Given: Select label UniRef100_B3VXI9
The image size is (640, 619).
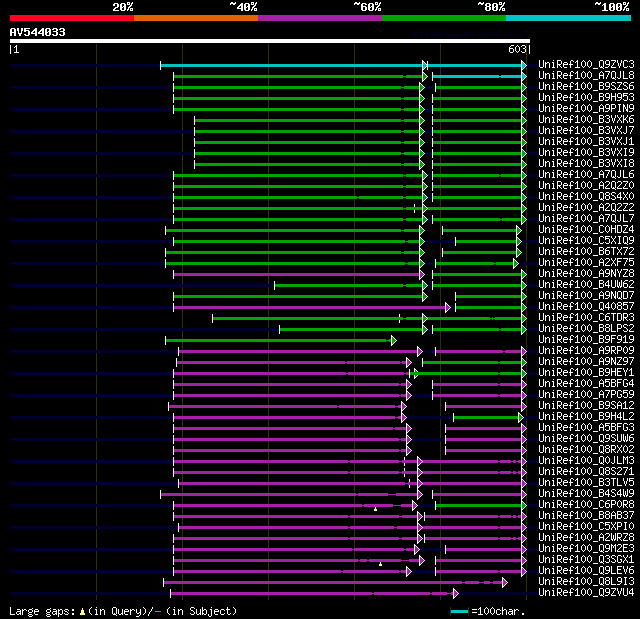Looking at the screenshot, I should 586,153.
